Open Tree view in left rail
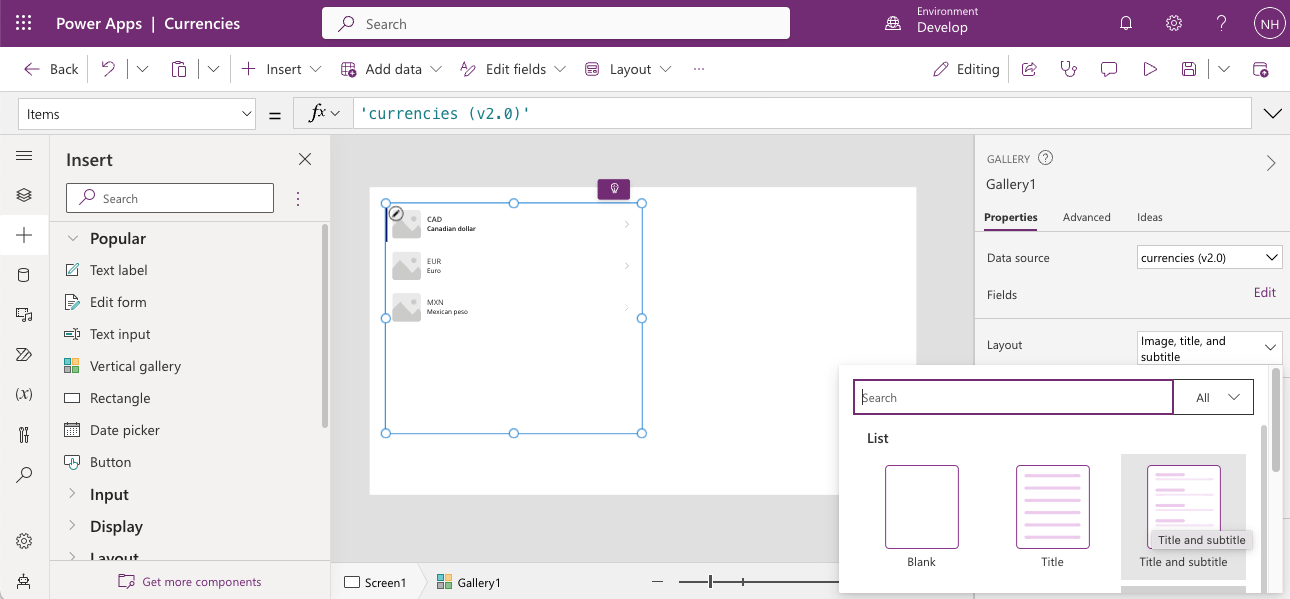This screenshot has height=599, width=1290. [24, 195]
